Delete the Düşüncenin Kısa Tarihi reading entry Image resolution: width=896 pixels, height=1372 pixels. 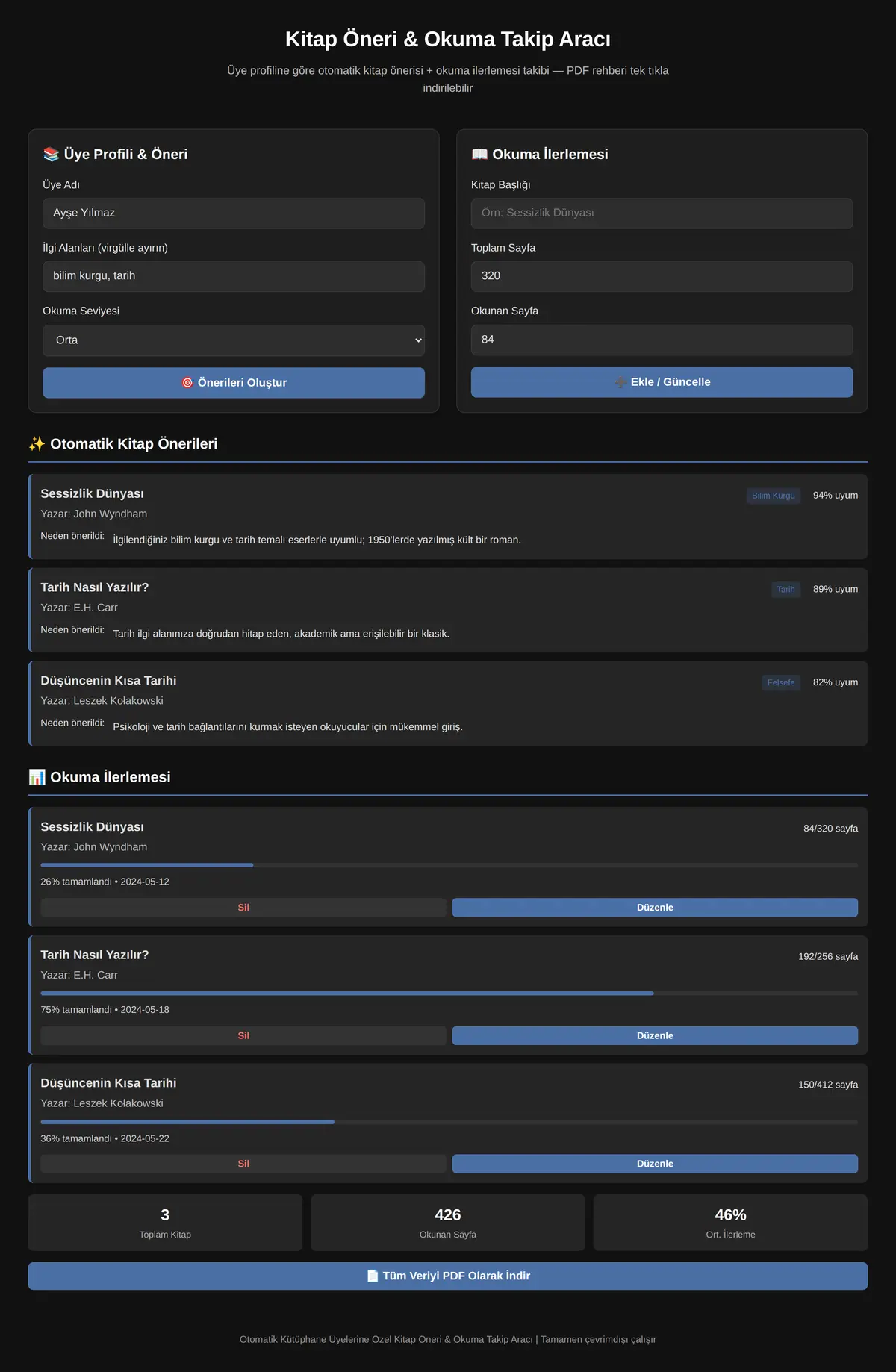point(243,1164)
